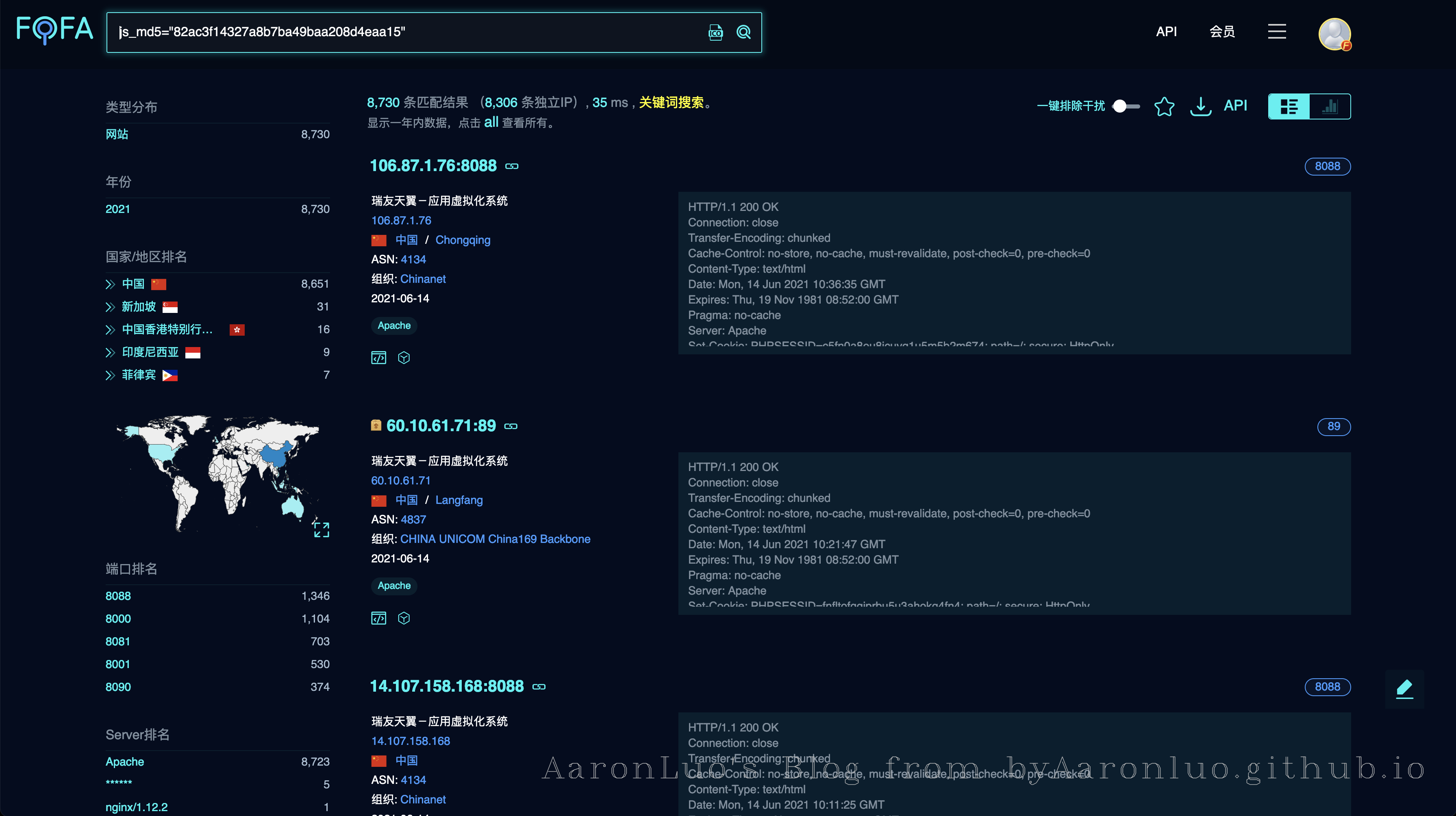The width and height of the screenshot is (1456, 816).
Task: Click the star favorite icon
Action: (1164, 106)
